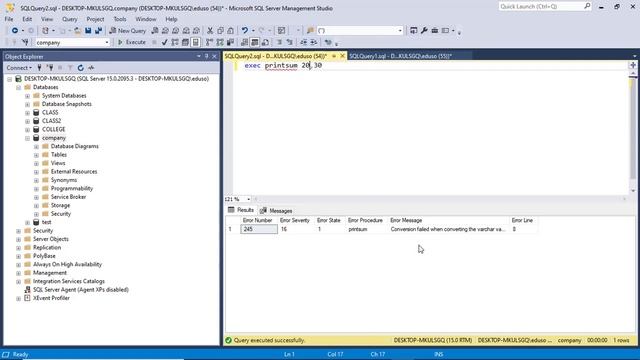Click Comment Out Selected Lines icon
Viewport: 640px width, 360px height.
tap(279, 42)
